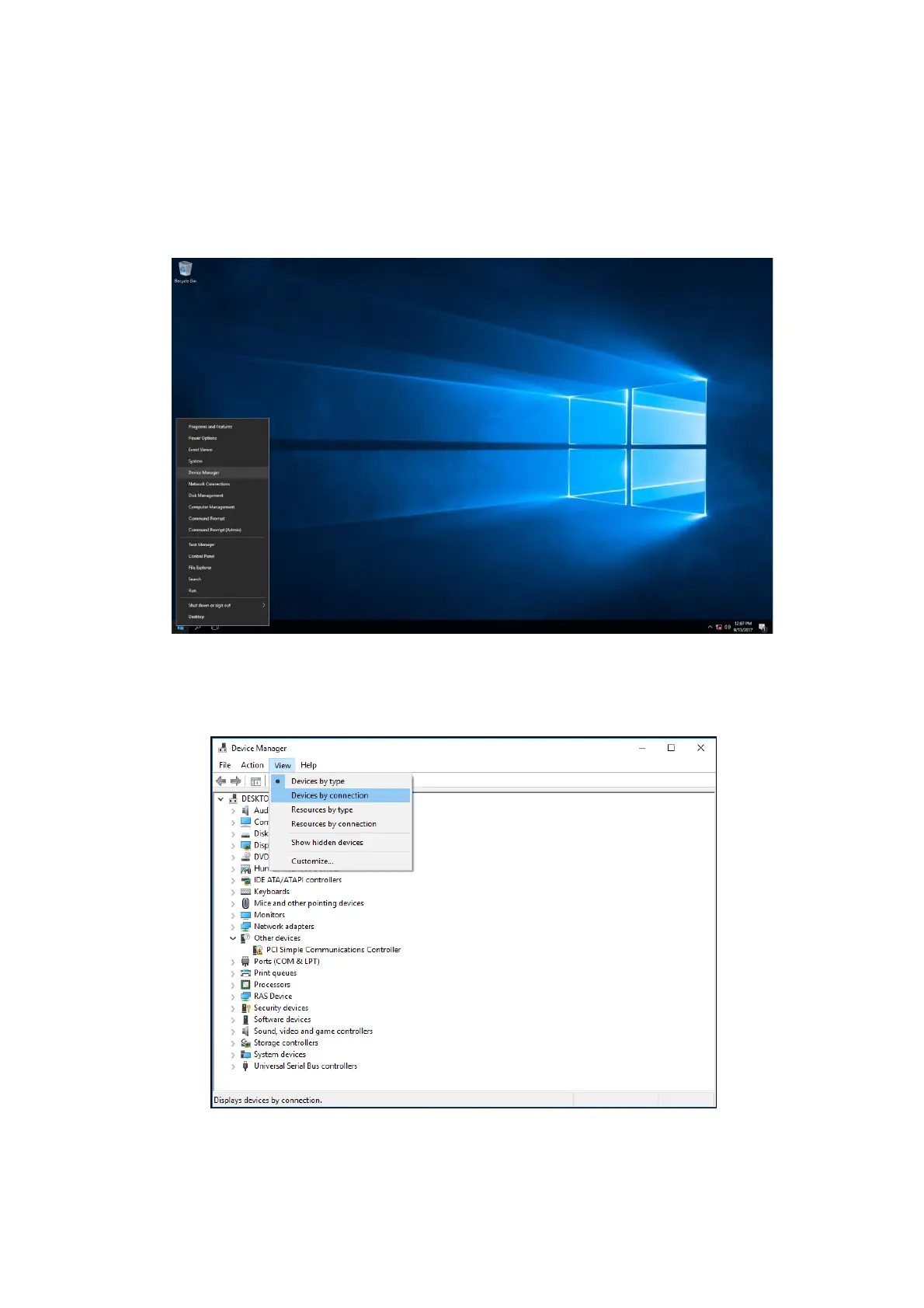The width and height of the screenshot is (924, 1308).
Task: Click the taskbar clock showing 12:07 PM
Action: click(x=743, y=627)
